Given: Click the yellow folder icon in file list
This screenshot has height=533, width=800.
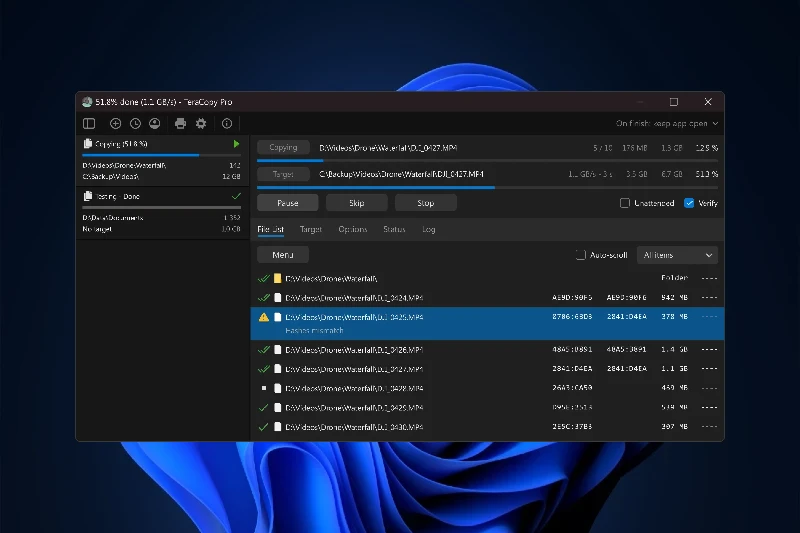Looking at the screenshot, I should coord(278,278).
